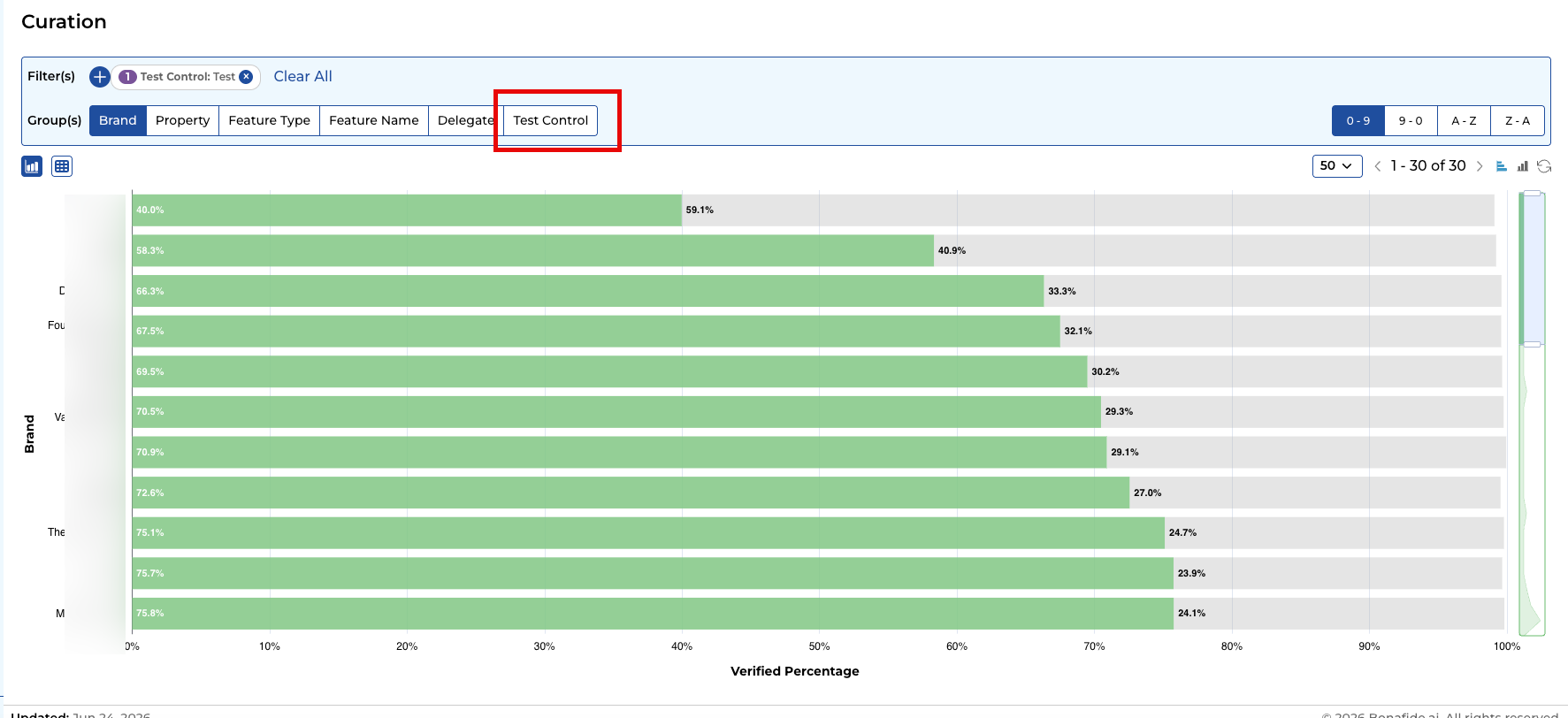
Task: Sort alphabetically with A - Z toggle
Action: click(x=1464, y=121)
